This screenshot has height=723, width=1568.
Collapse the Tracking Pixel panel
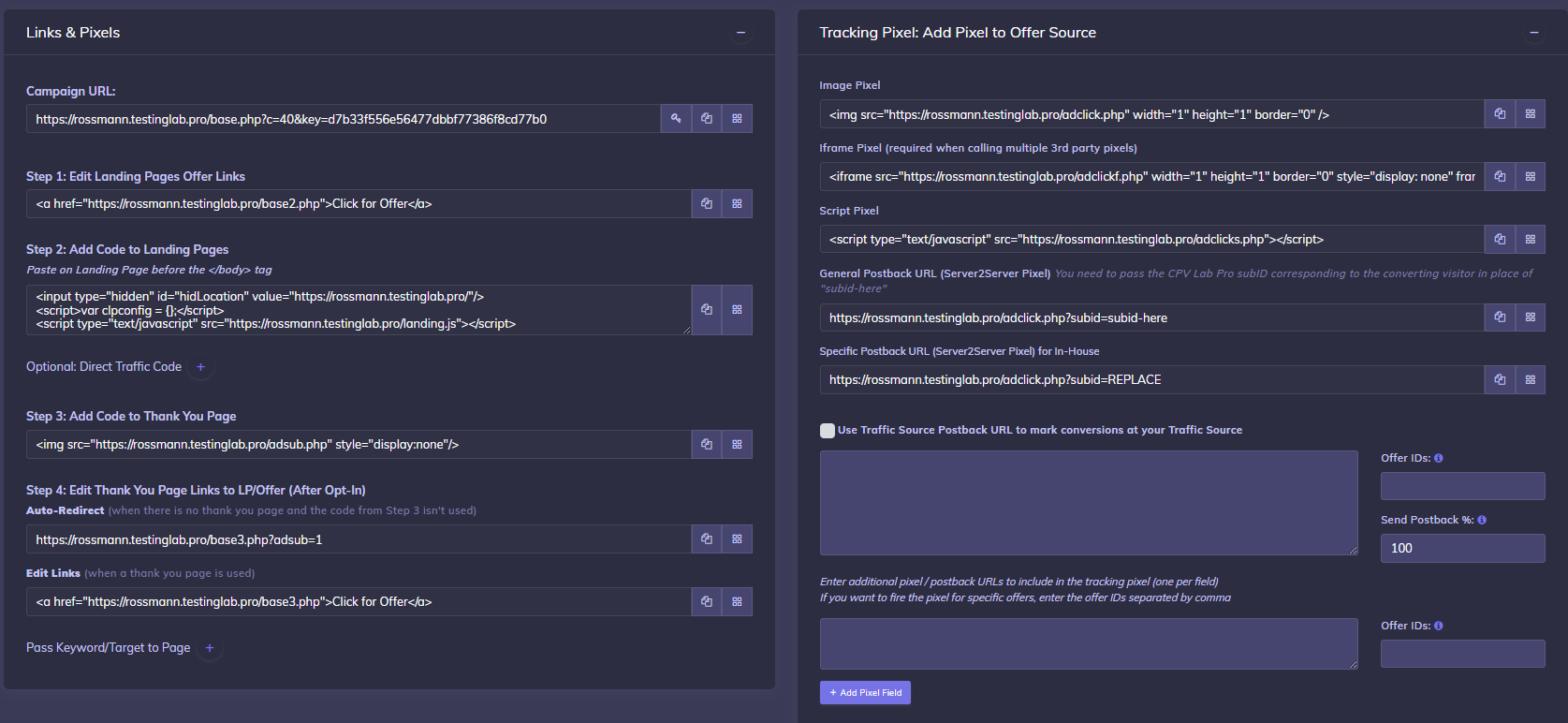(1533, 33)
